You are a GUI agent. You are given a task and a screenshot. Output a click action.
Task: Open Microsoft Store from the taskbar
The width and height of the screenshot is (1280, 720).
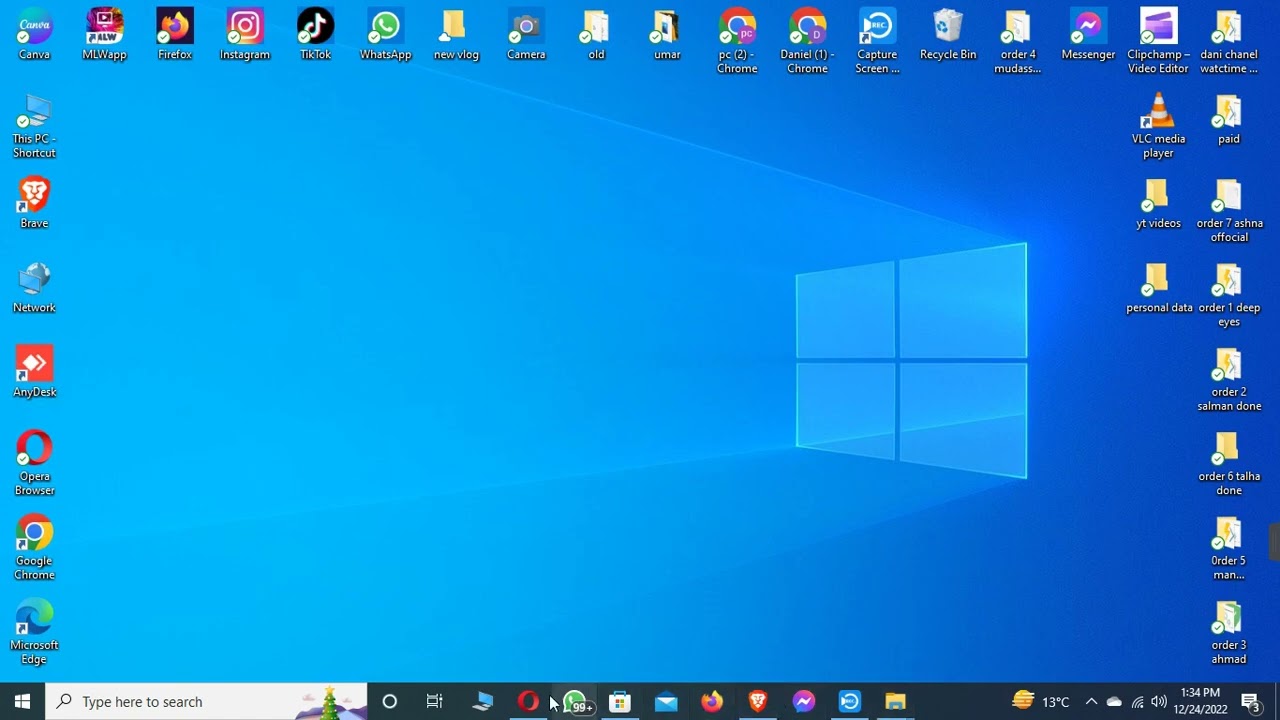pos(620,702)
